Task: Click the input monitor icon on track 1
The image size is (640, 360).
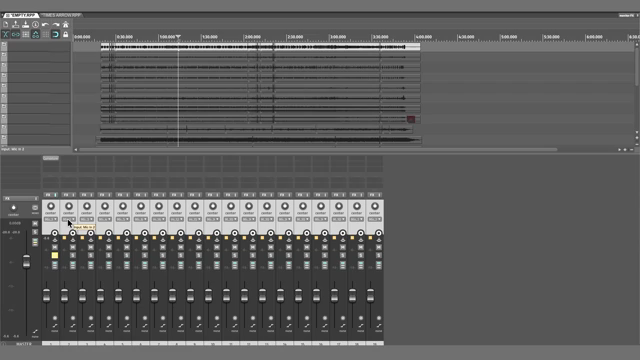Action: (55, 239)
